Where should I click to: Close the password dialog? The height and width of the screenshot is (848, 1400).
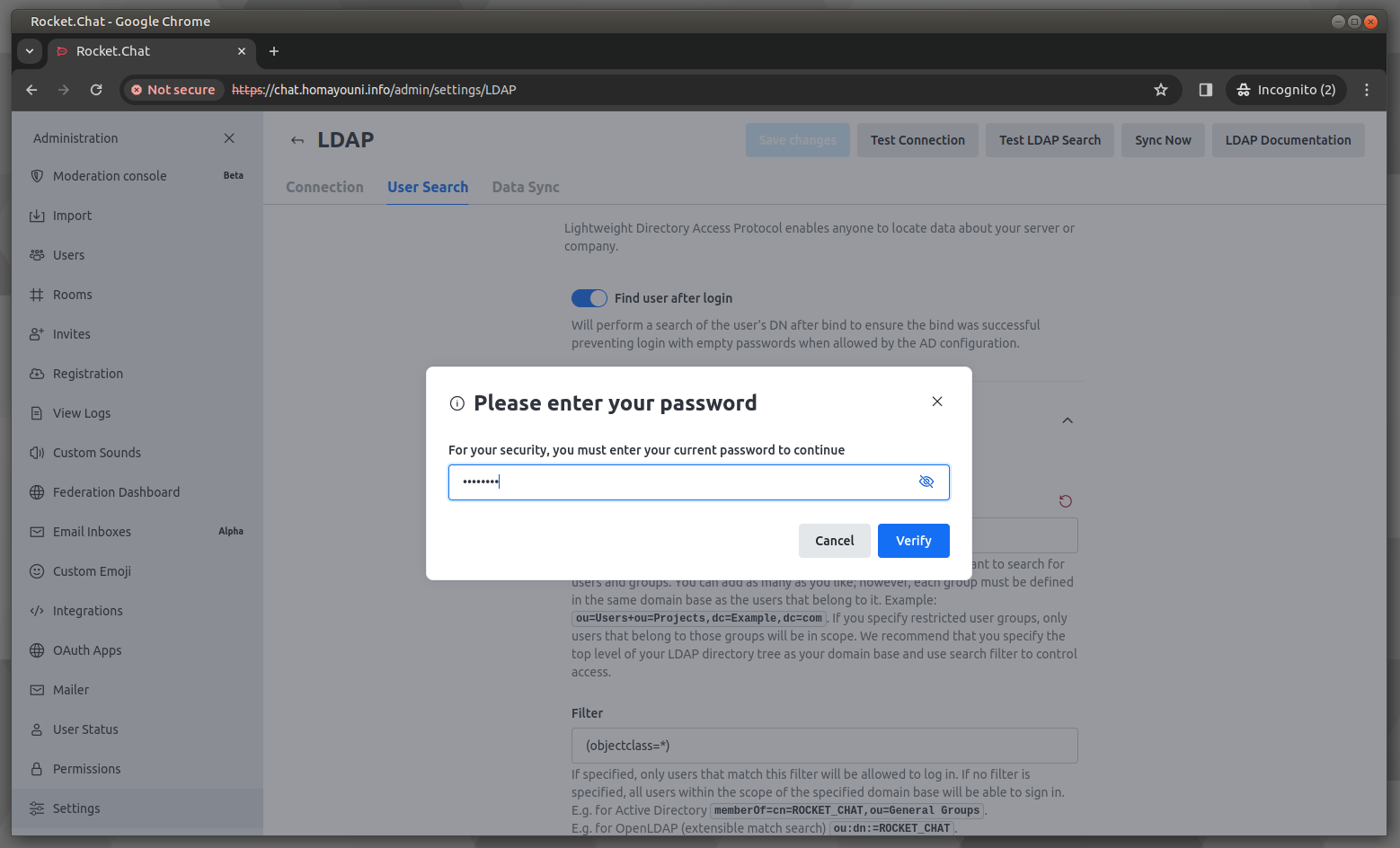937,402
